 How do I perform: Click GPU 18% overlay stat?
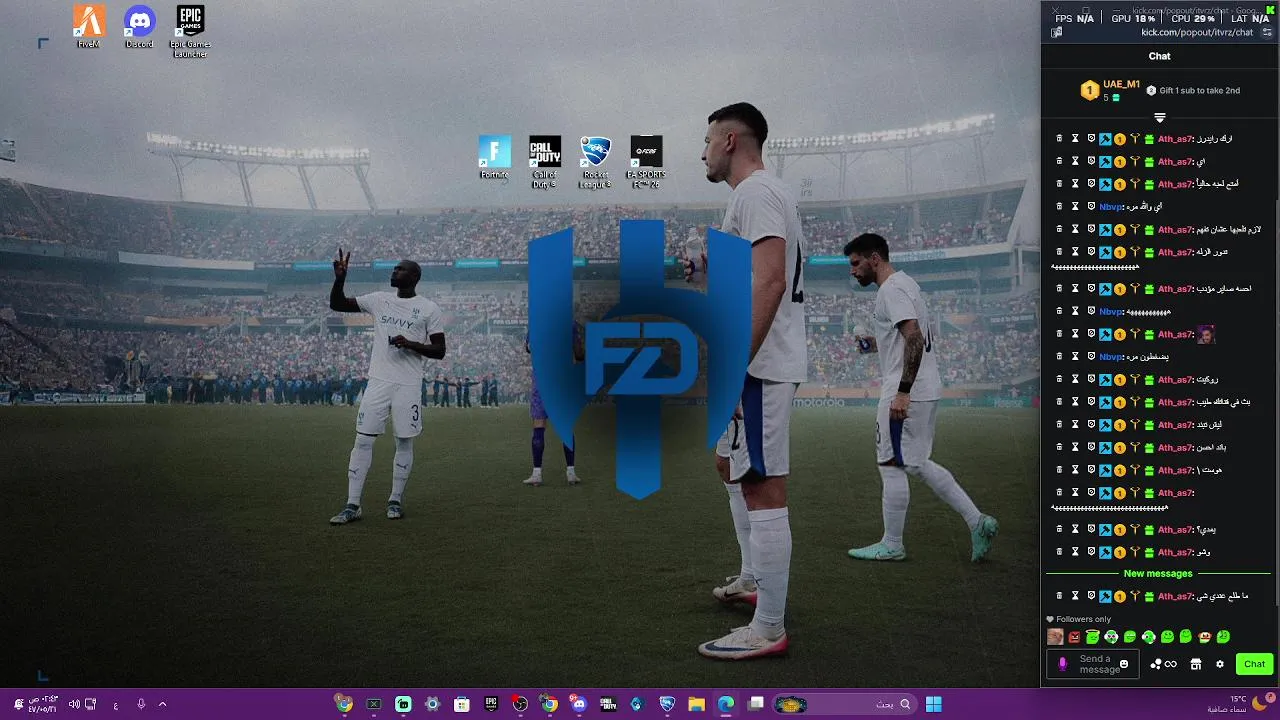[x=1133, y=18]
